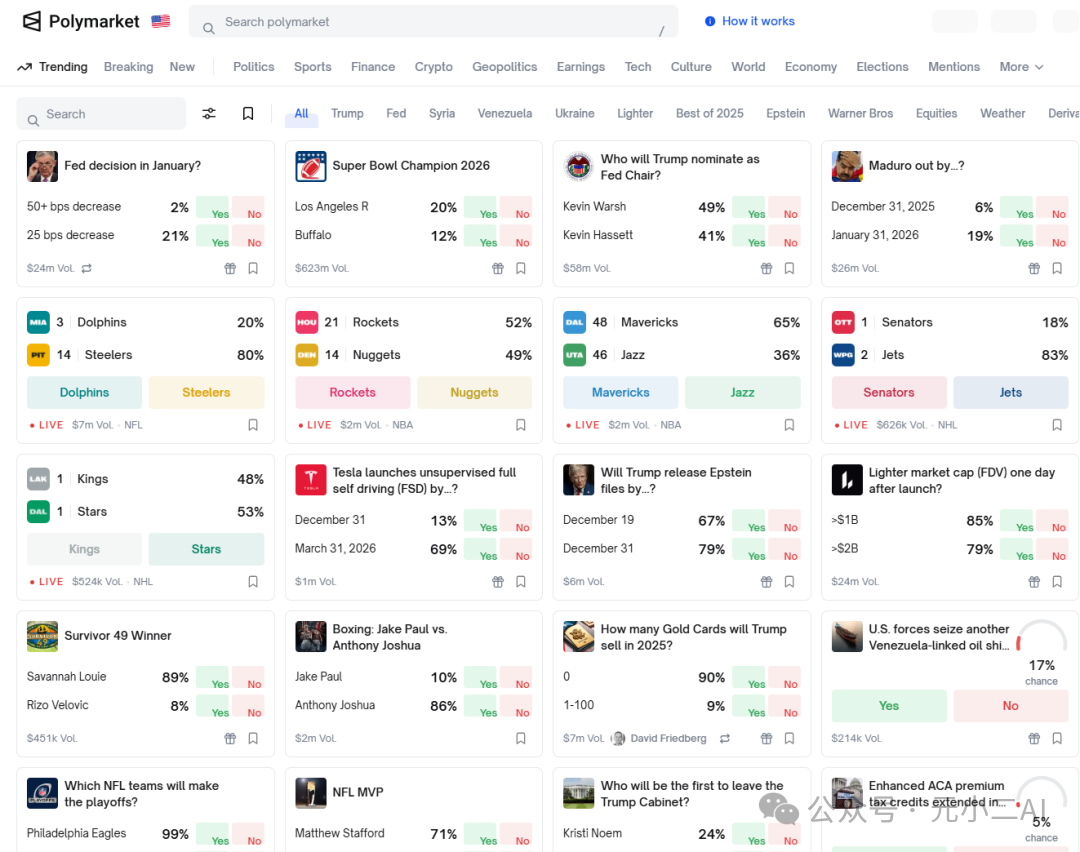The image size is (1080, 852).
Task: Bookmark the Maduro out by market
Action: (x=1057, y=268)
